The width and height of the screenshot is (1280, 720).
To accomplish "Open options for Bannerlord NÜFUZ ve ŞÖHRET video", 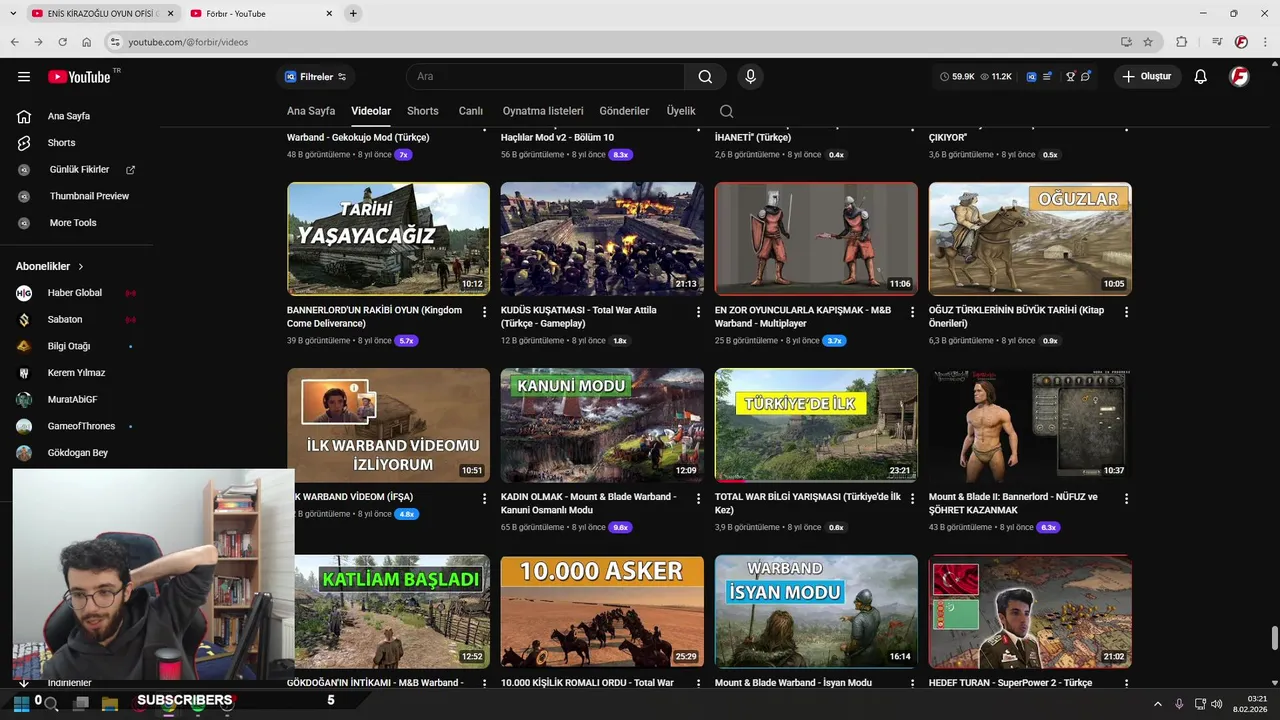I will (x=1126, y=498).
